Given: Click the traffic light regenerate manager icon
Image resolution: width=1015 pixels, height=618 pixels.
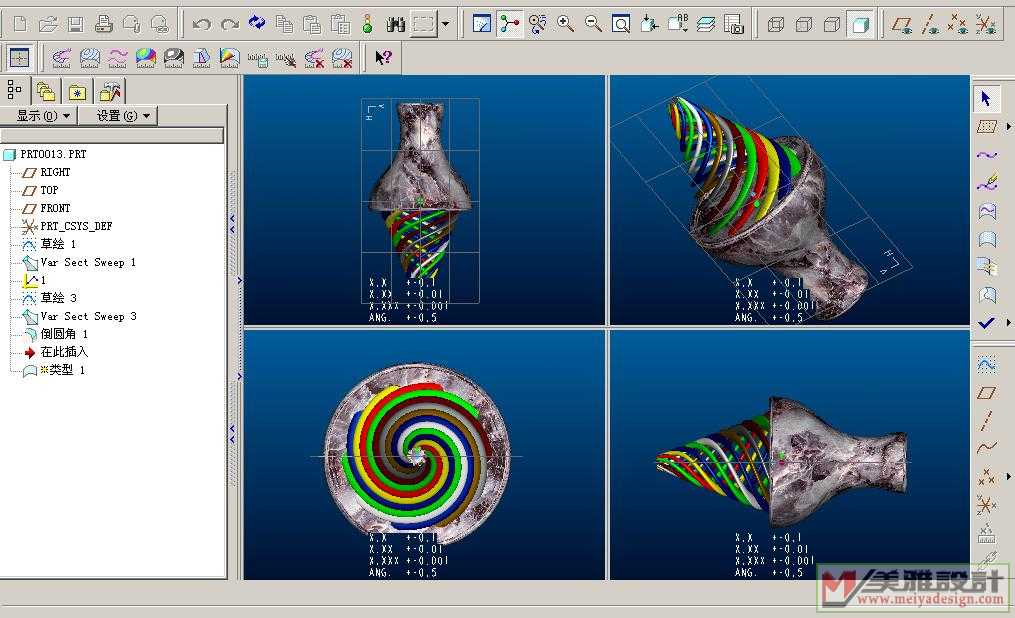Looking at the screenshot, I should click(x=367, y=25).
